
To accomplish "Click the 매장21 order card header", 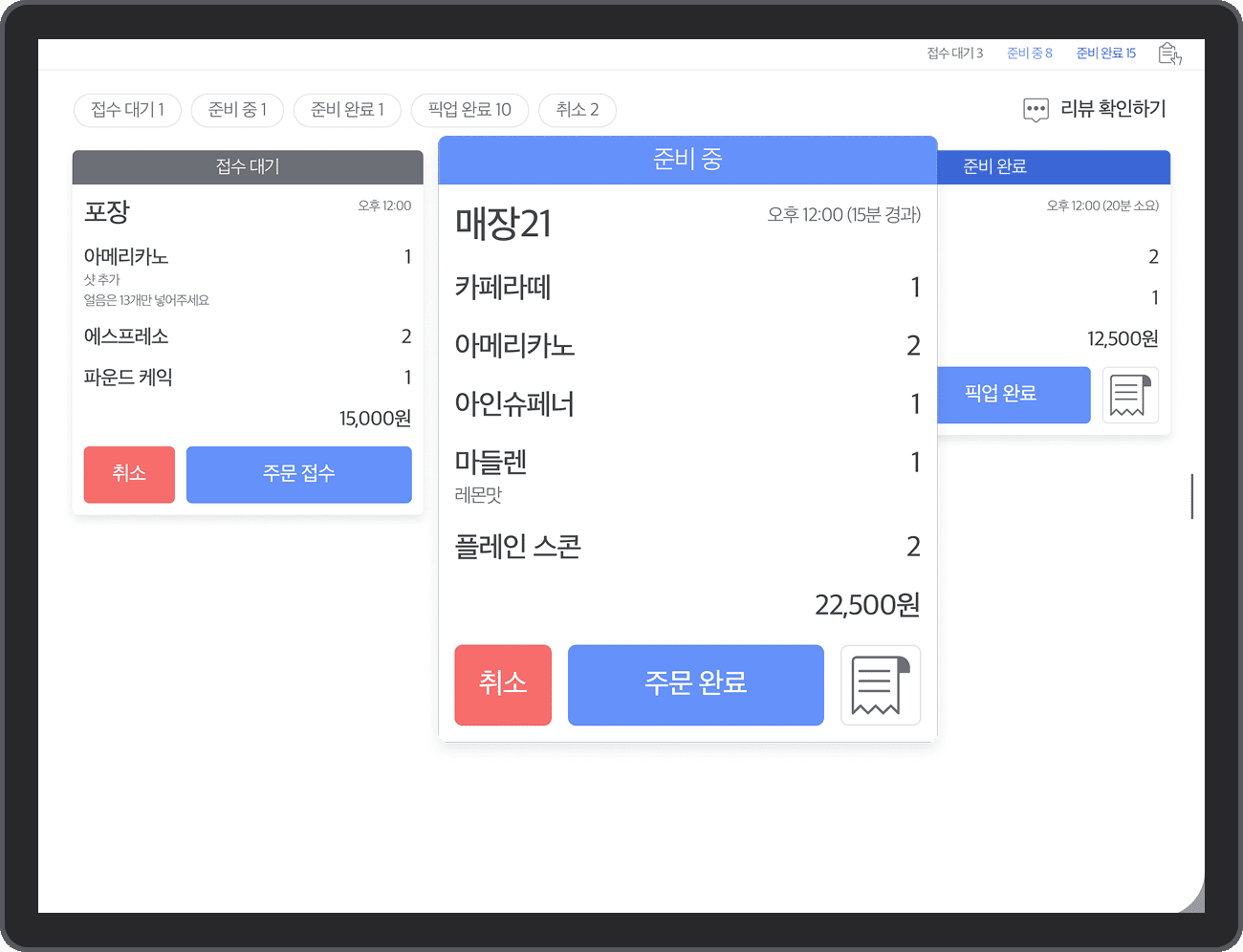I will coord(687,160).
